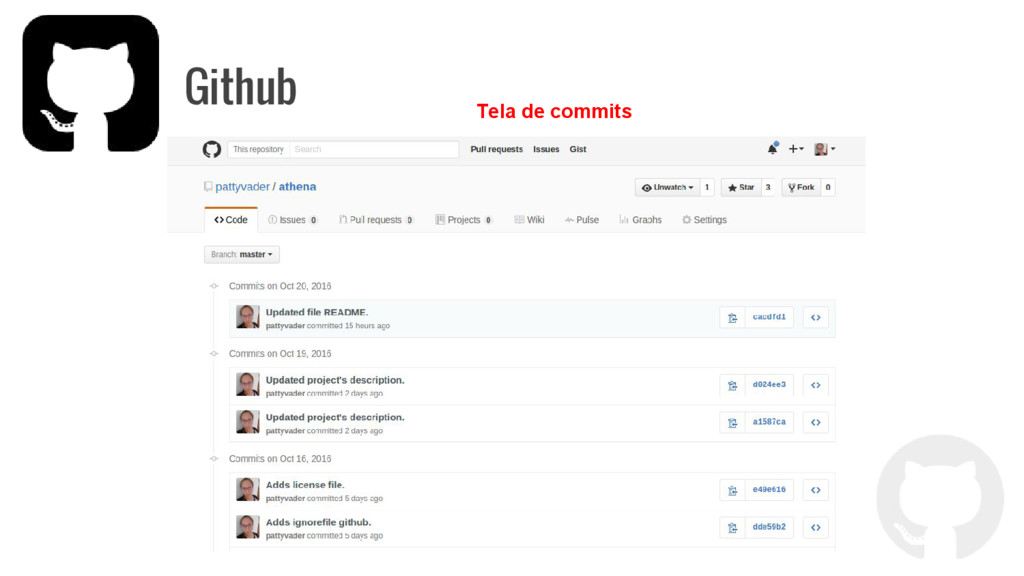
Task: Copy SHA icon for commit cacdfd1
Action: tap(732, 317)
